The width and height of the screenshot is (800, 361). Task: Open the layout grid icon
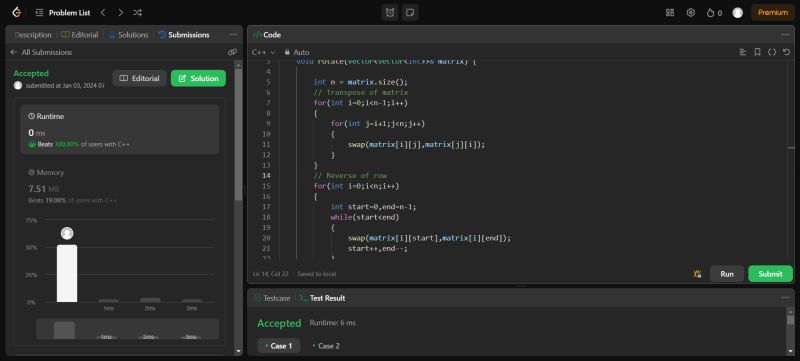(670, 13)
